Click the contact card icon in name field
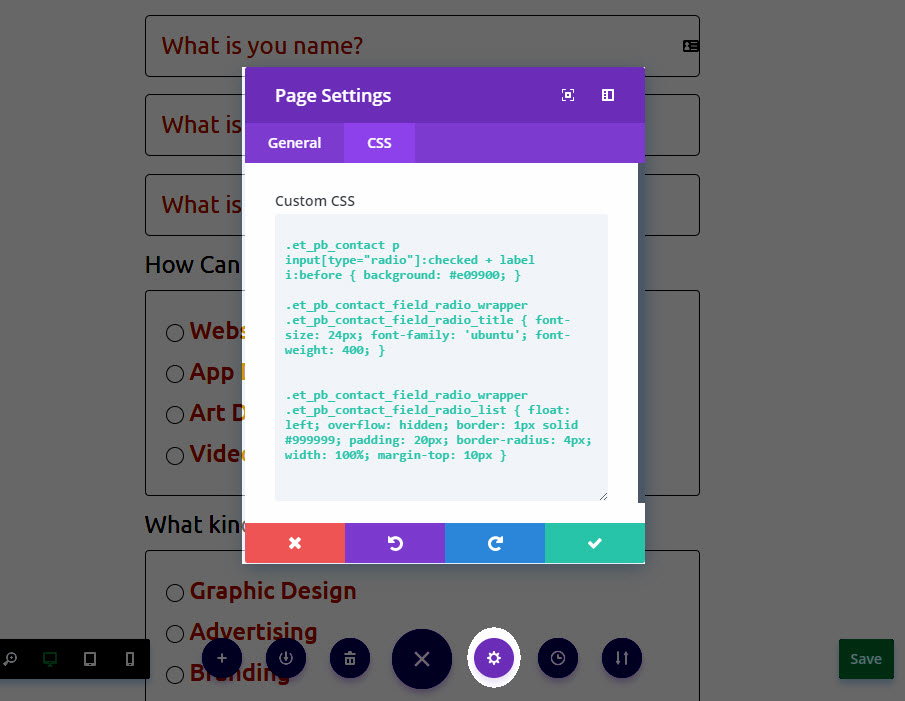This screenshot has height=701, width=905. point(691,46)
